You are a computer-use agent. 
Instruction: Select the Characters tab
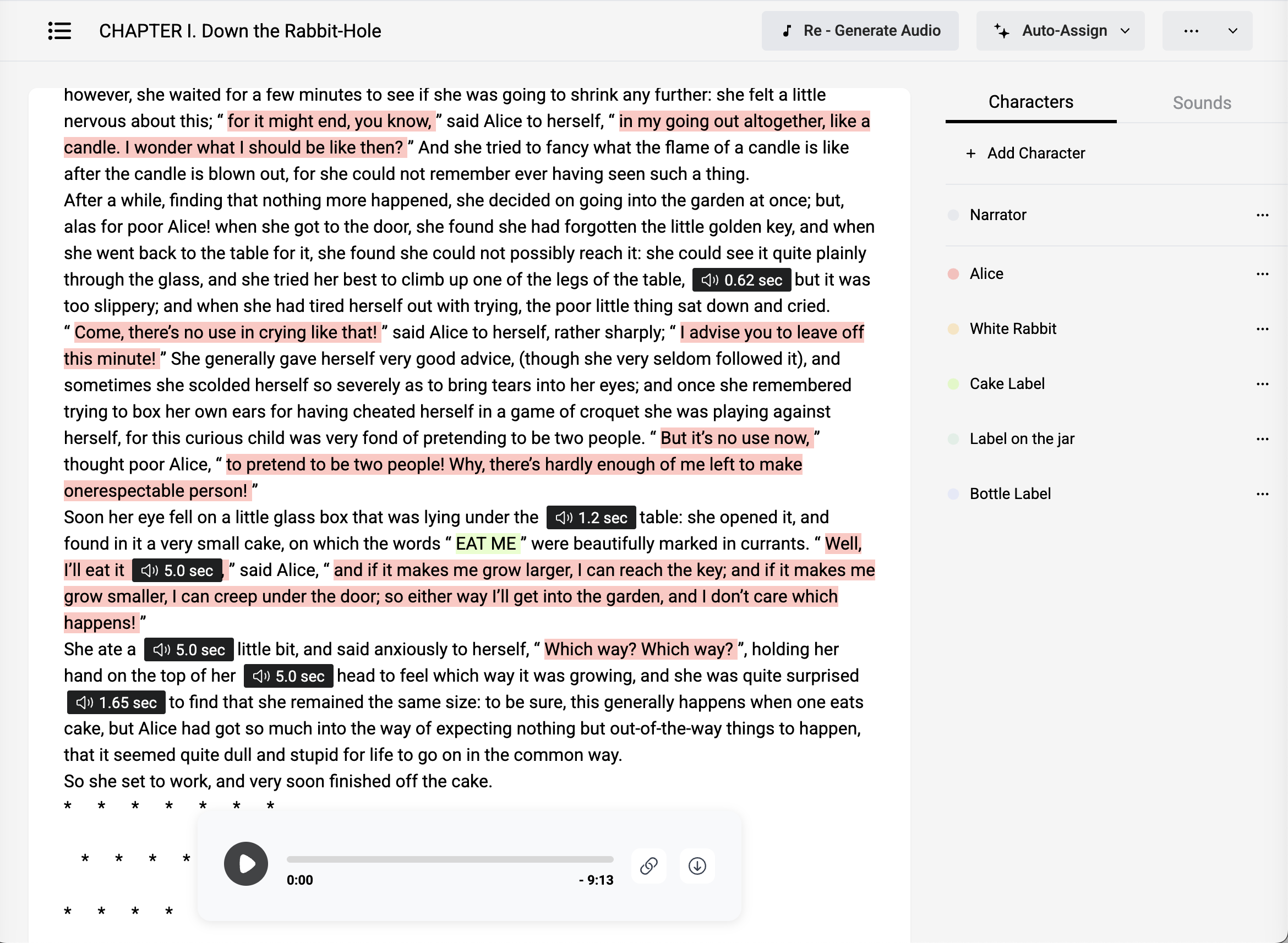[1030, 102]
